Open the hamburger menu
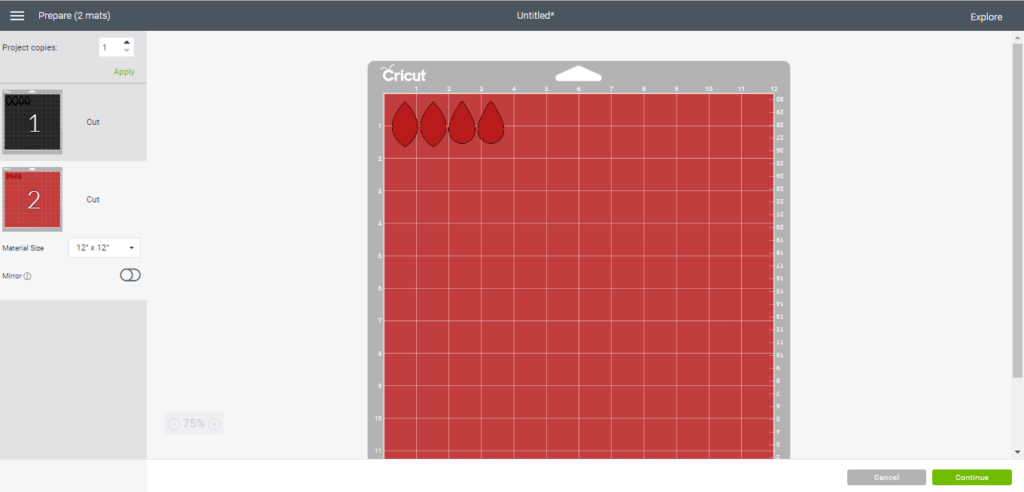The width and height of the screenshot is (1024, 492). point(17,16)
